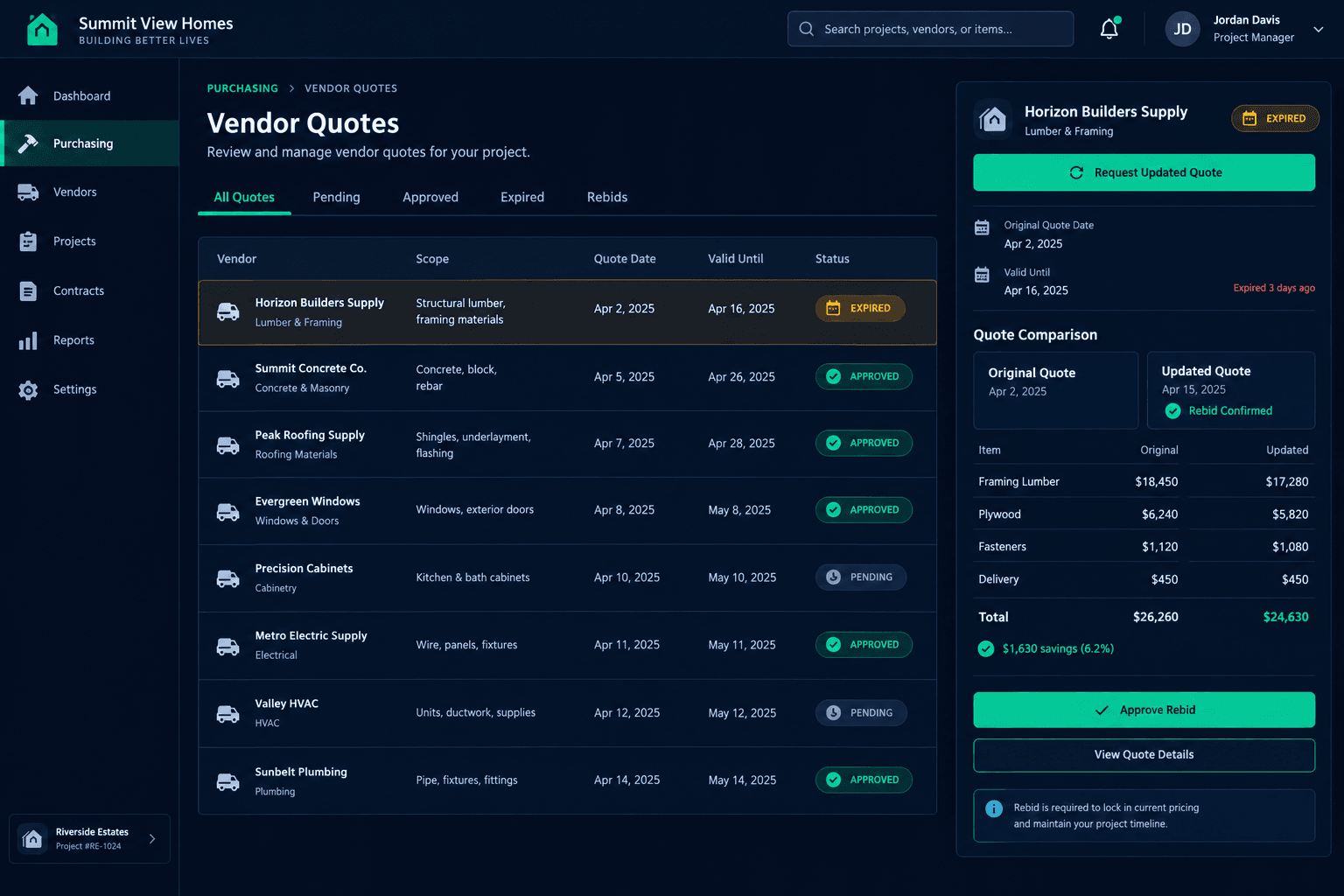This screenshot has width=1344, height=896.
Task: Expand the Riverside Estates project switcher chevron
Action: (152, 839)
